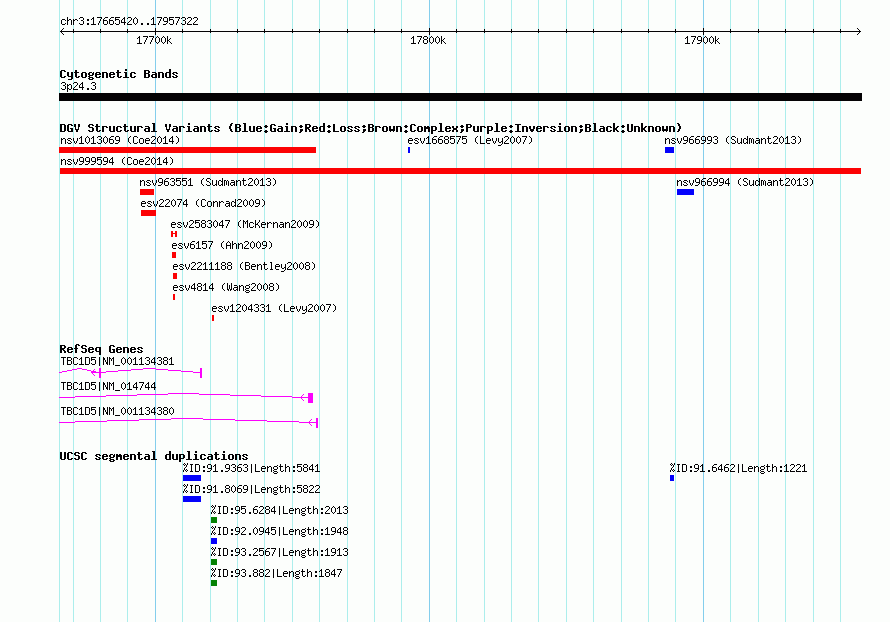Click the red nsv963551 loss bar
The width and height of the screenshot is (890, 622).
(x=147, y=192)
